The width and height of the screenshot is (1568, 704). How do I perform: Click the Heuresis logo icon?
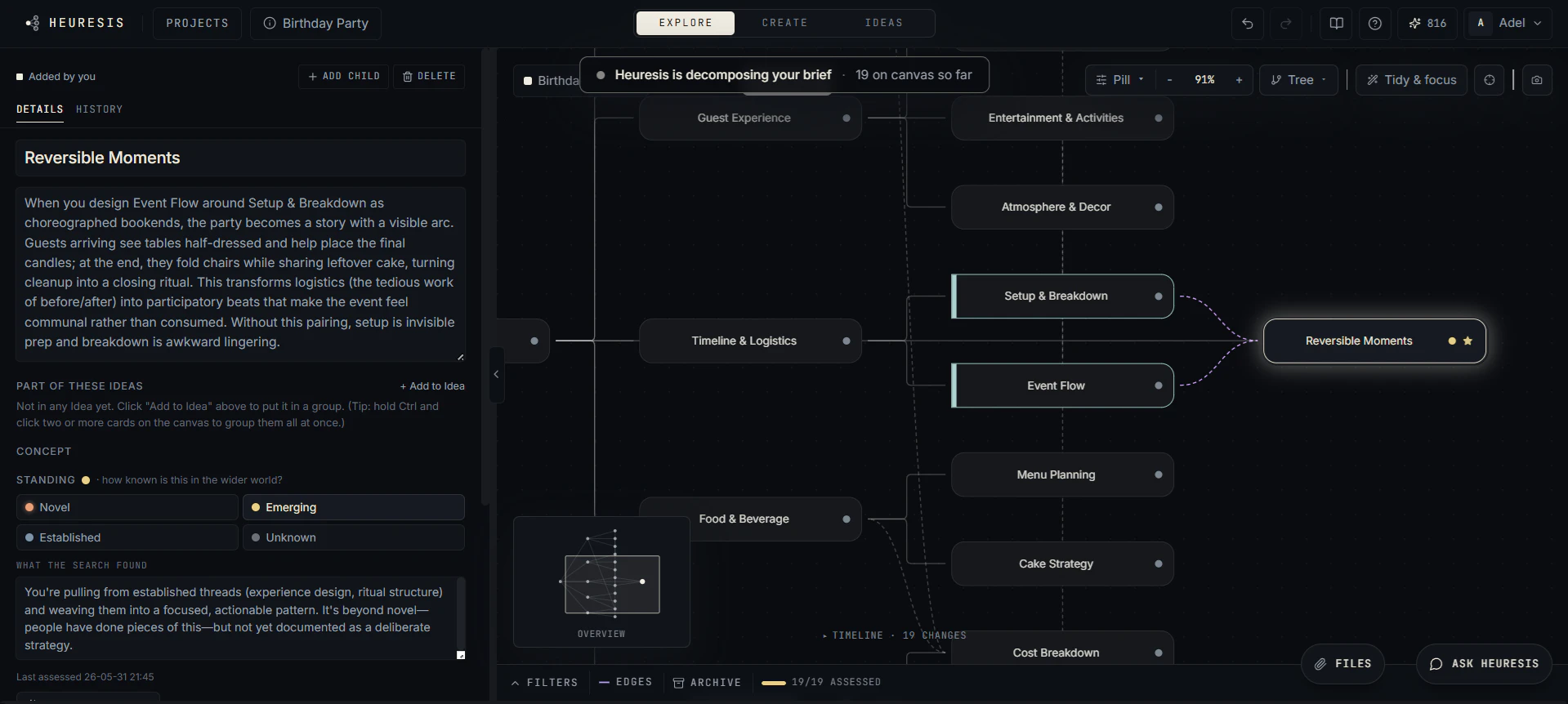(33, 23)
